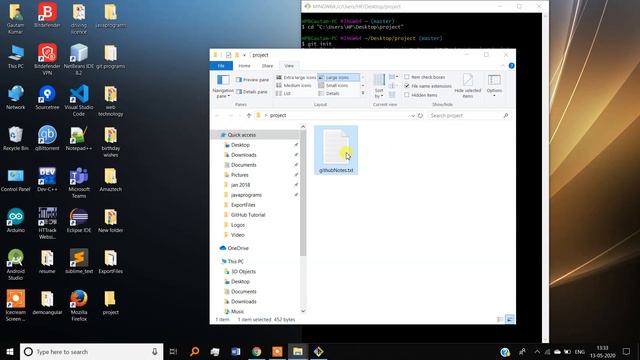Switch to large thumbnails status bar button

[x=509, y=320]
